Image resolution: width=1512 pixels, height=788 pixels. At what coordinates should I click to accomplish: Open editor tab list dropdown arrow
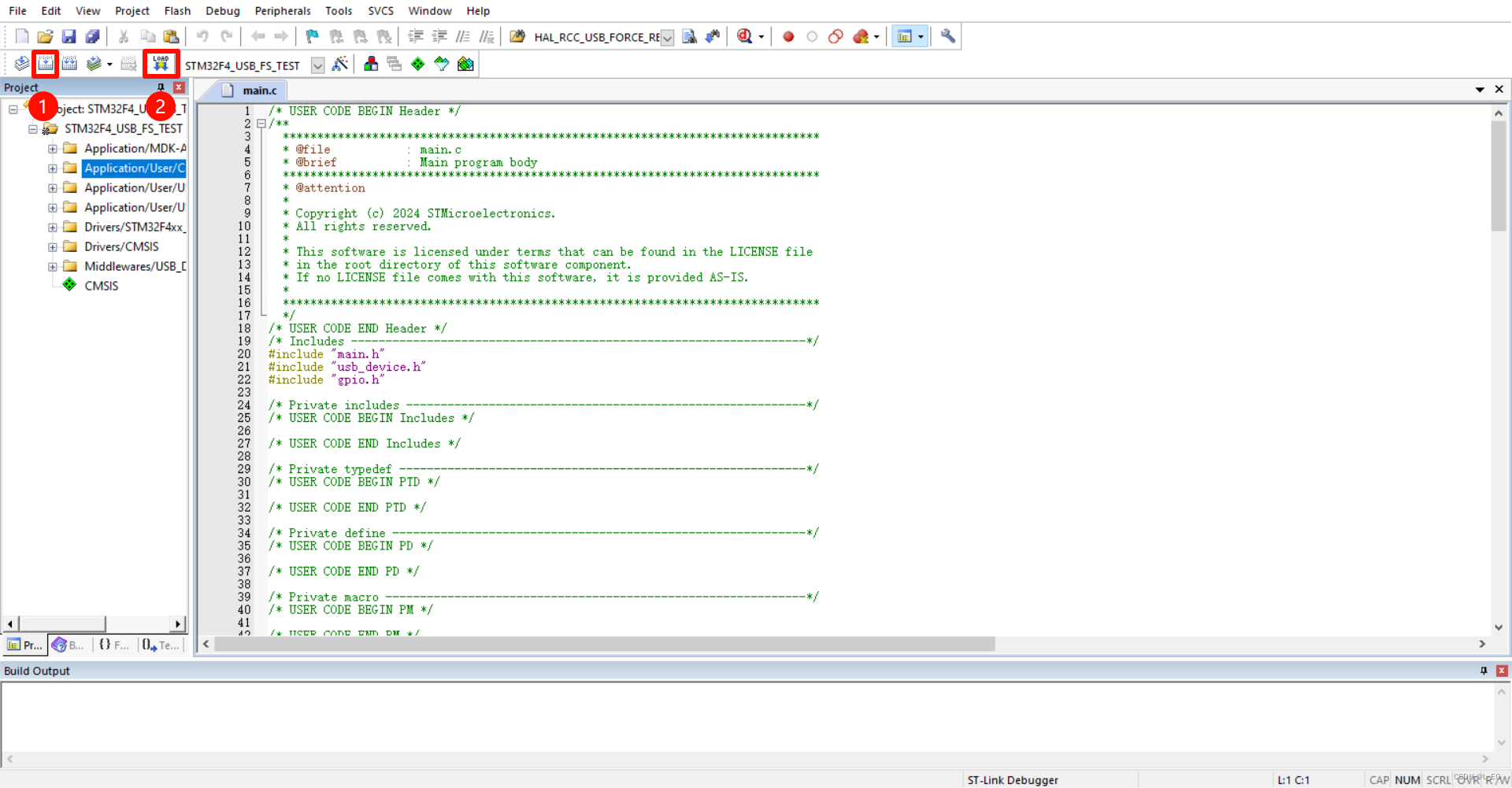pos(1480,90)
